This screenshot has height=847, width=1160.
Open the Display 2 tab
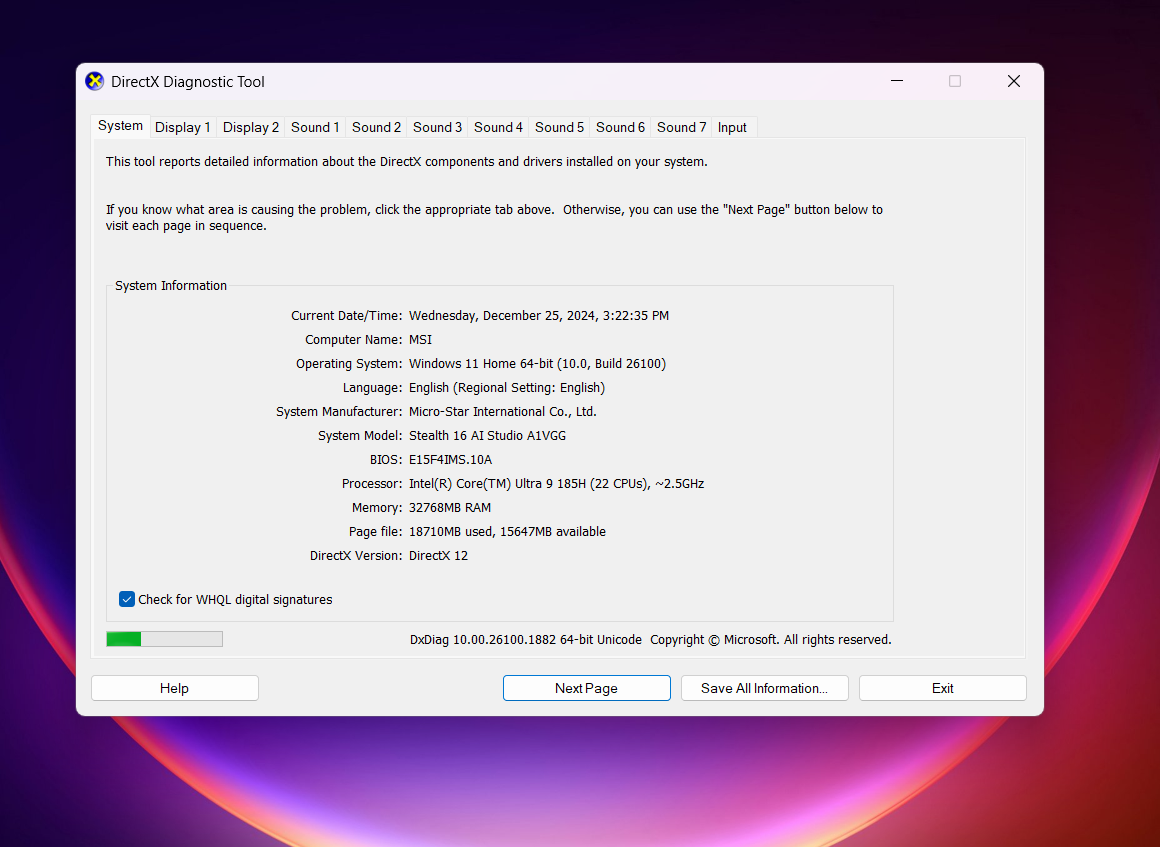(x=251, y=127)
